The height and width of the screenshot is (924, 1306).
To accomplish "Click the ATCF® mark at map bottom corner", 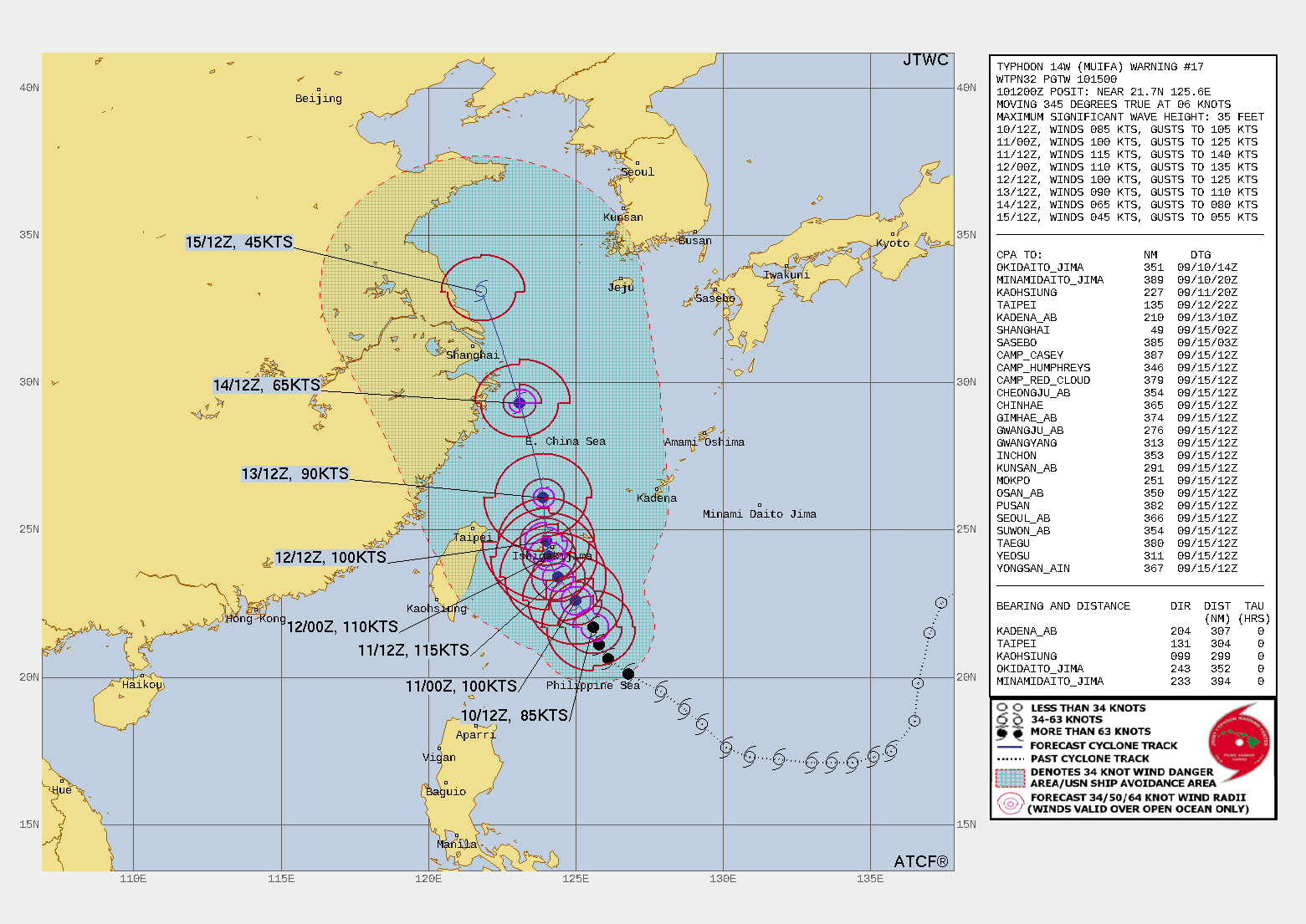I will 921,861.
